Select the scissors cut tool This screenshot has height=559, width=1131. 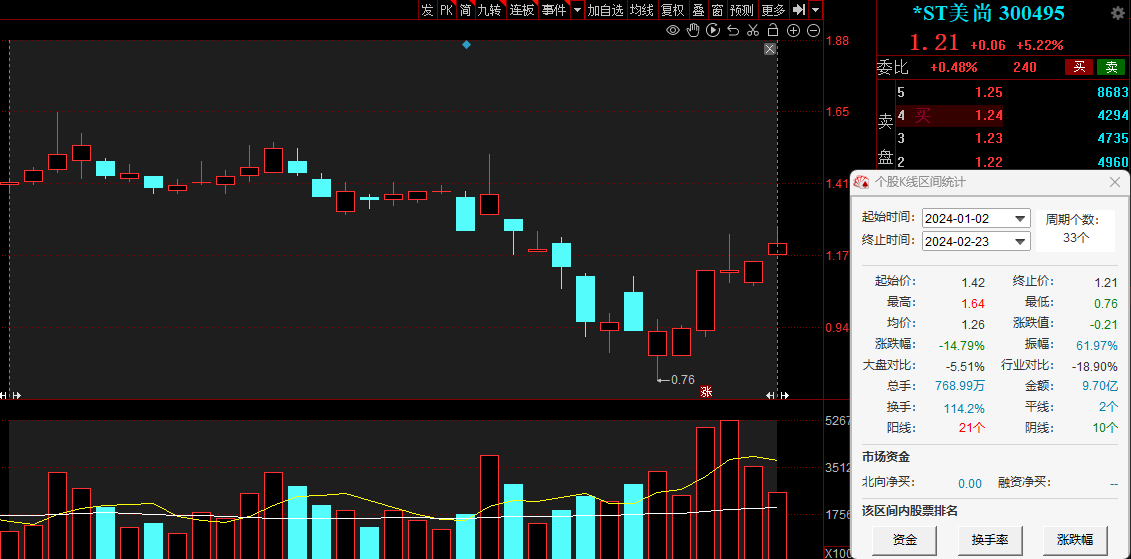pyautogui.click(x=753, y=31)
